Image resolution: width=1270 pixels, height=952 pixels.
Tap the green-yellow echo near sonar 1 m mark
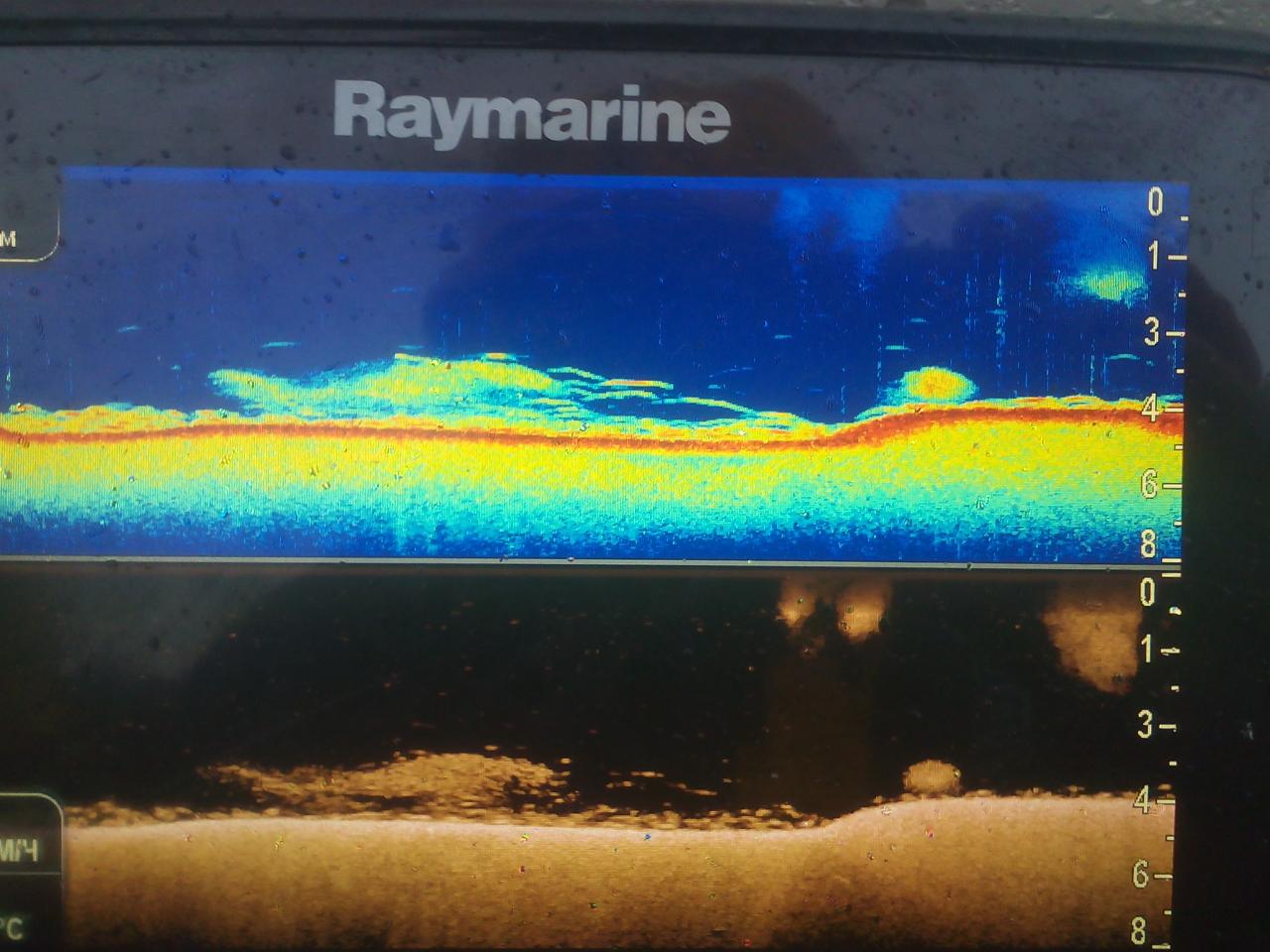pyautogui.click(x=1109, y=284)
